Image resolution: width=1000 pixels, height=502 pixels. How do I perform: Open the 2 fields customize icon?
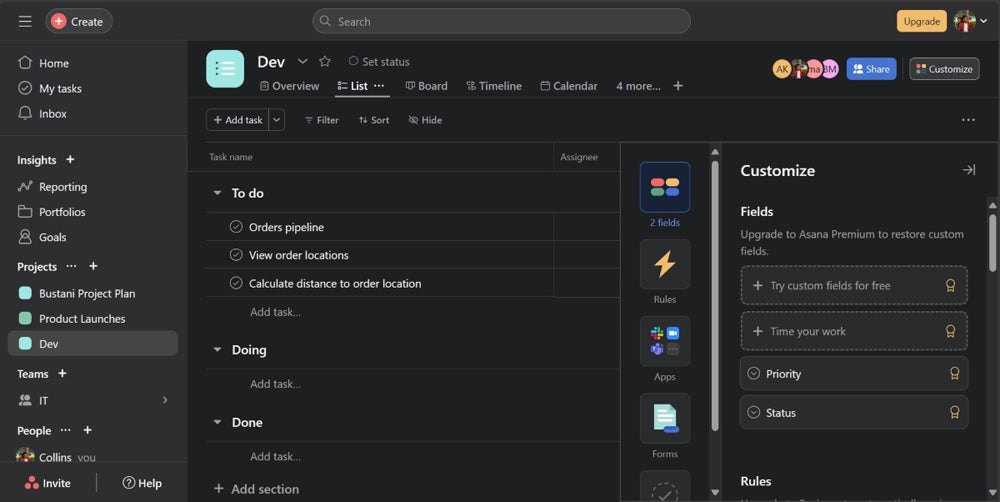[665, 187]
